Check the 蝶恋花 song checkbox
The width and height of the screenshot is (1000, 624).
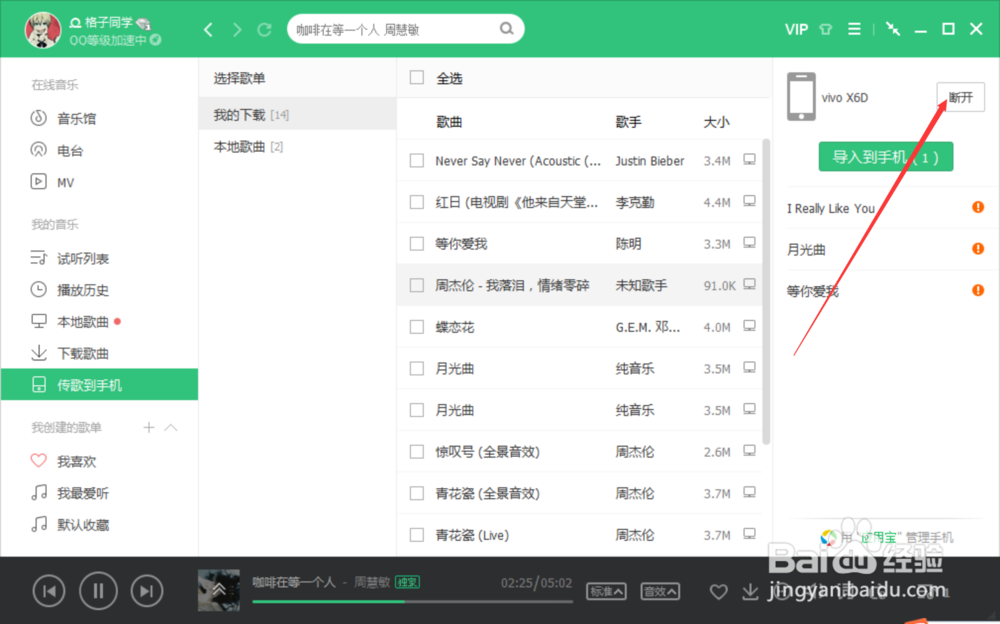(x=417, y=327)
